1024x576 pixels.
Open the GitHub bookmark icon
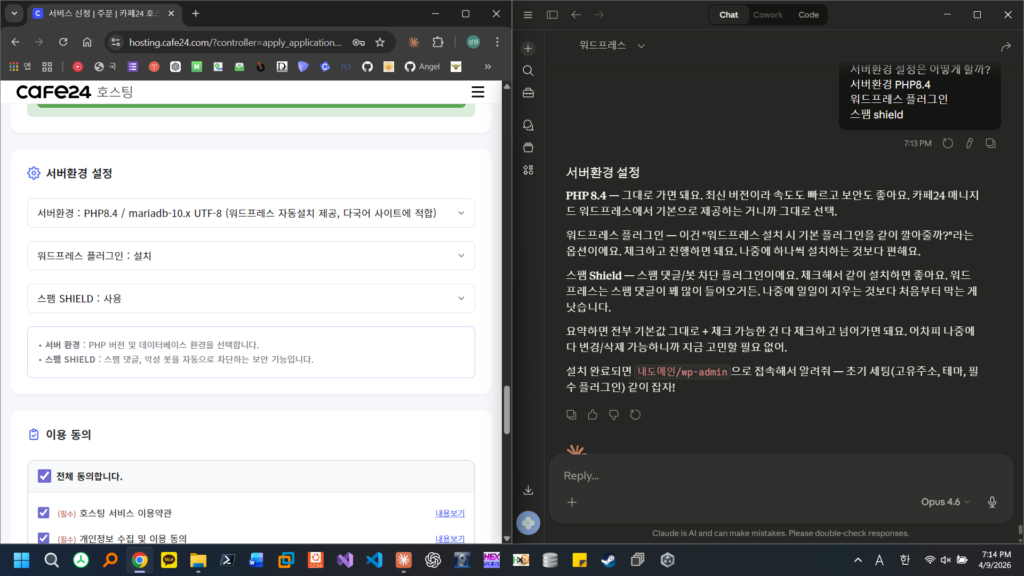pos(367,67)
